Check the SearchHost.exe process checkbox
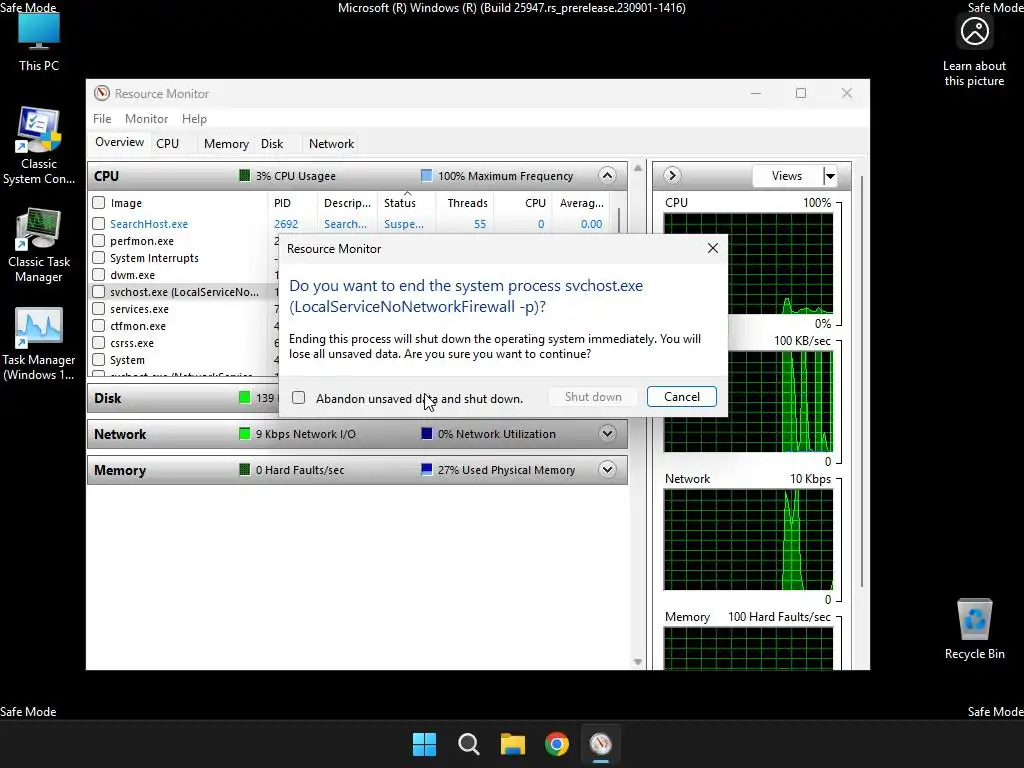This screenshot has height=768, width=1024. [x=99, y=223]
